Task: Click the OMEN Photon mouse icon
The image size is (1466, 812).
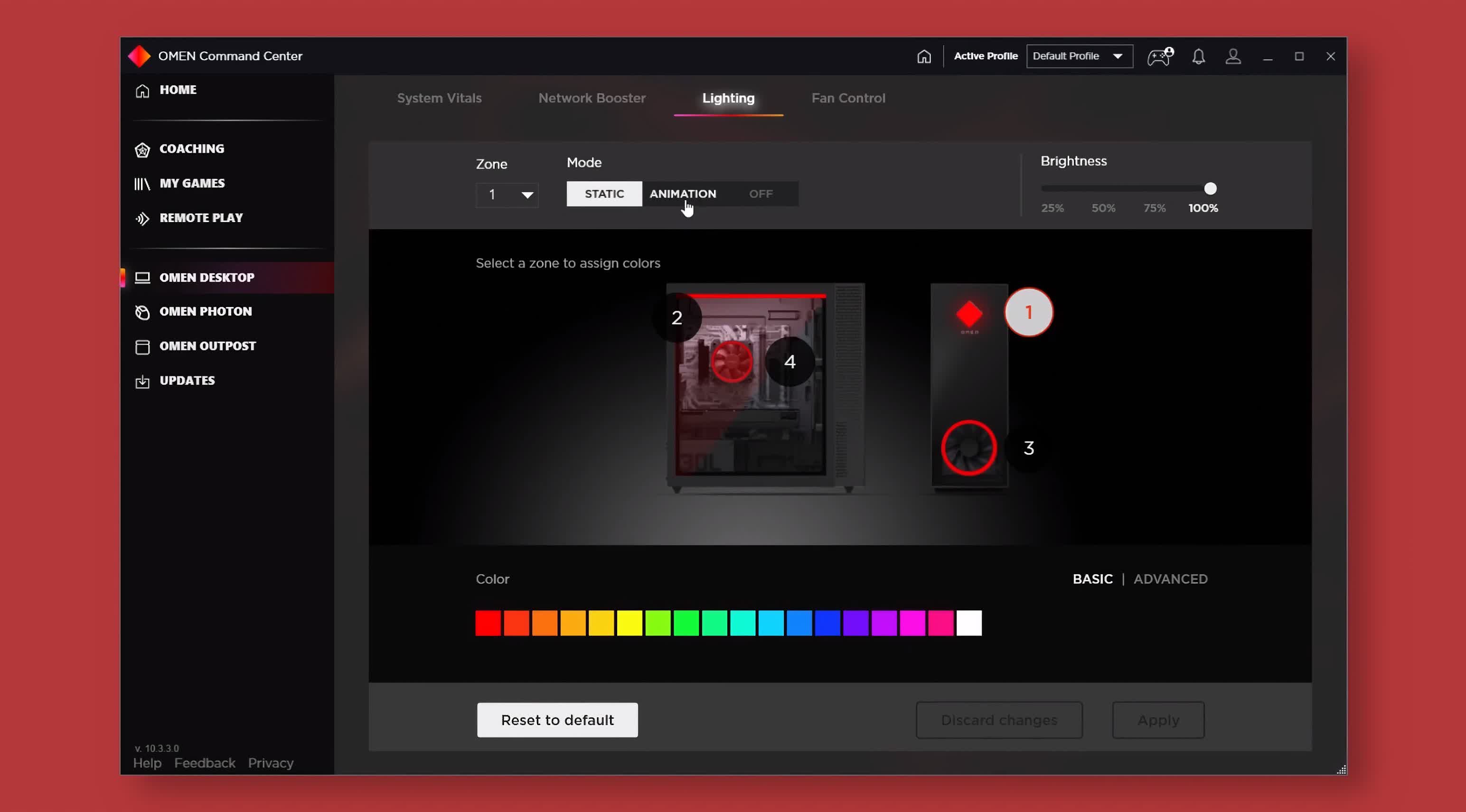Action: click(x=142, y=312)
